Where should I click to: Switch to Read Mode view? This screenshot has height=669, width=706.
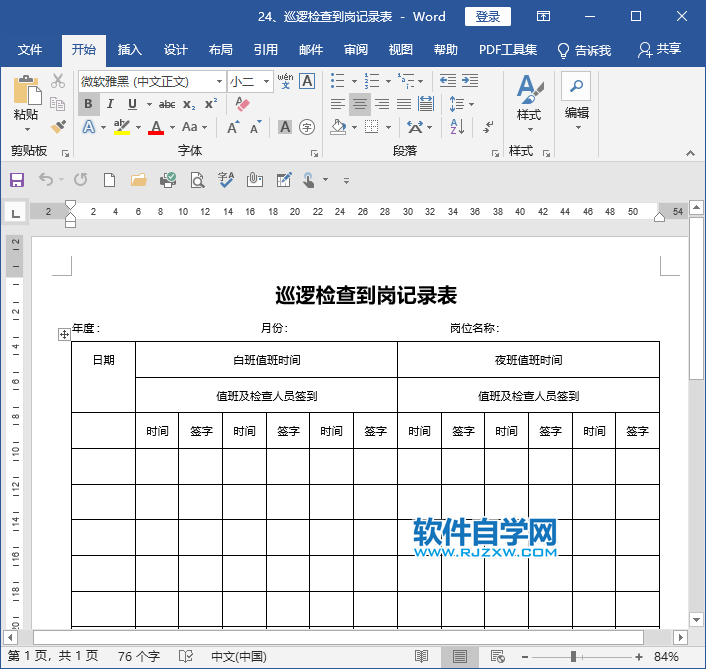(421, 656)
